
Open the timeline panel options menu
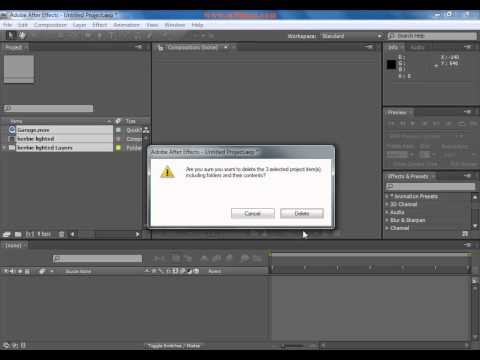468,245
